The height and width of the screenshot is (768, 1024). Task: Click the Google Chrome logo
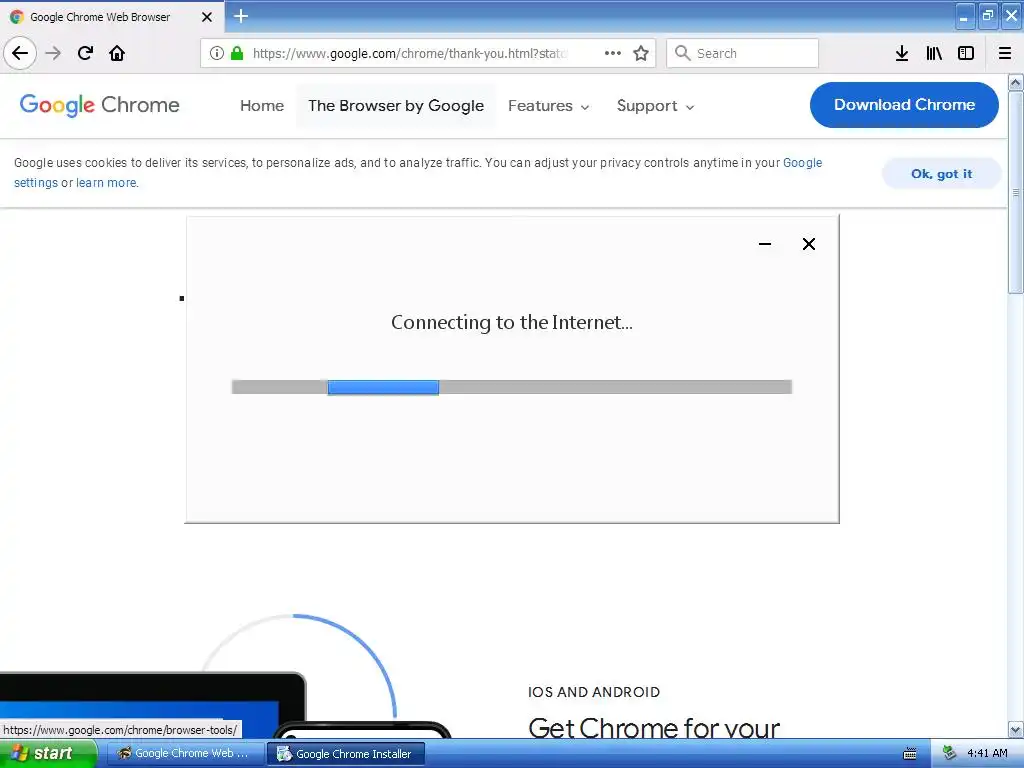(x=99, y=105)
